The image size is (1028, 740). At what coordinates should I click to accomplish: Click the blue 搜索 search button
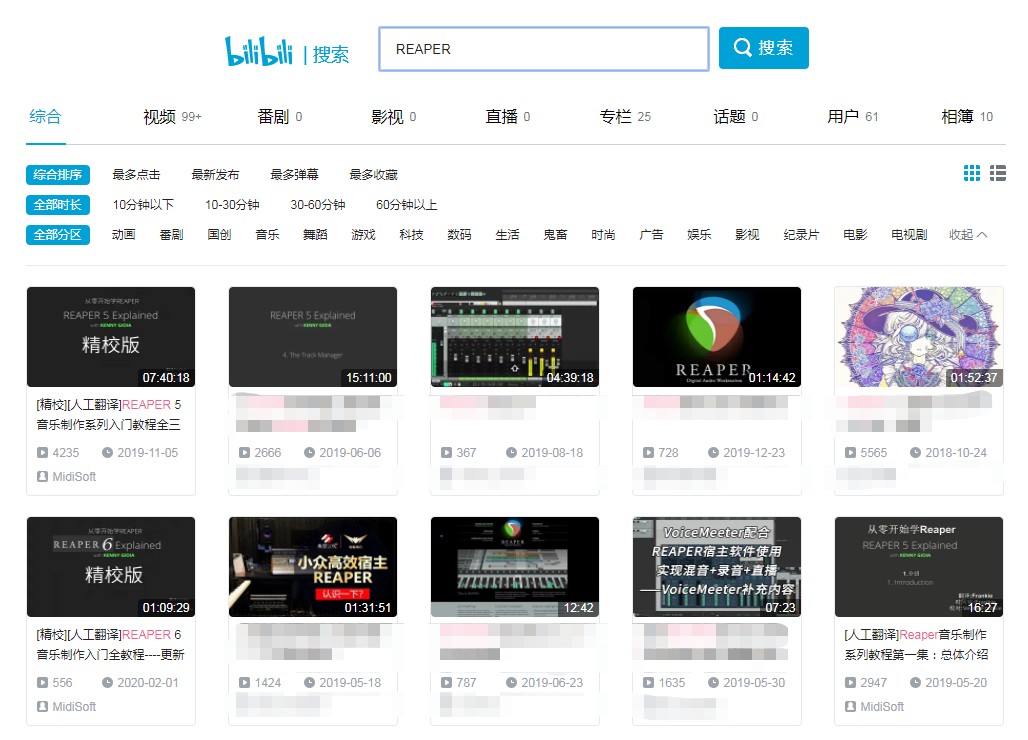click(x=764, y=48)
